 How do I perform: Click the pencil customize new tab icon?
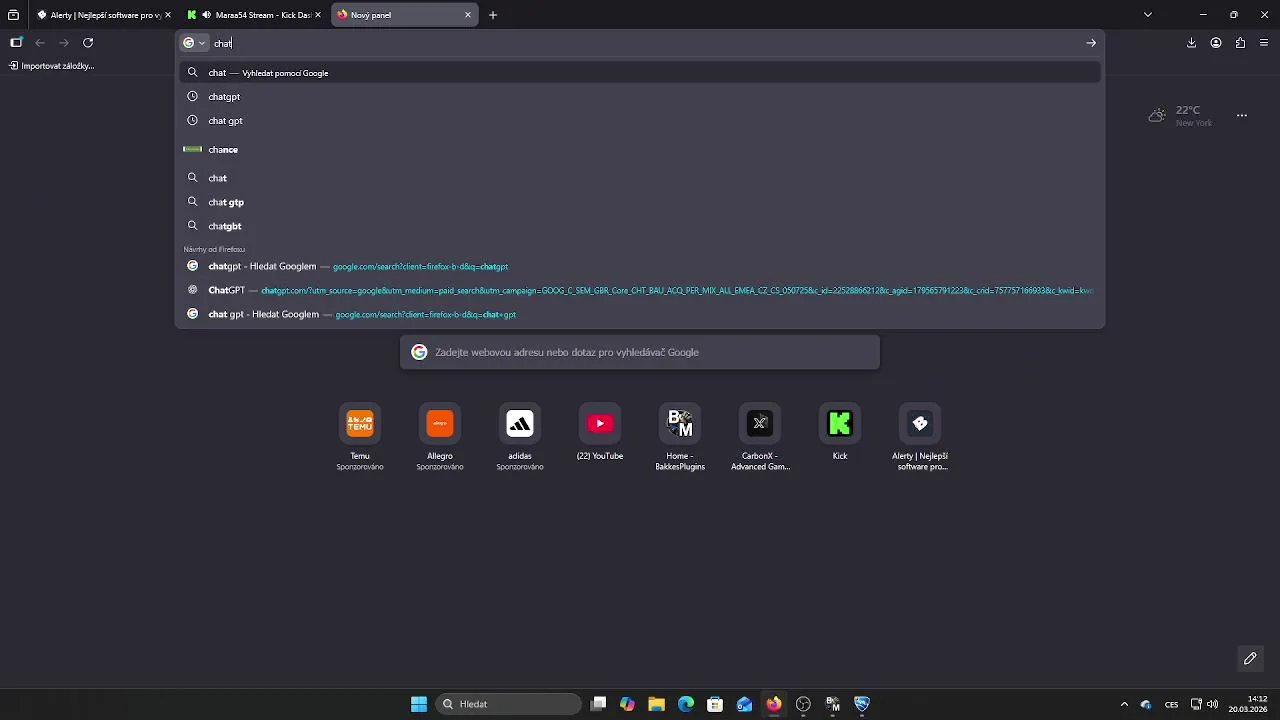(1250, 658)
